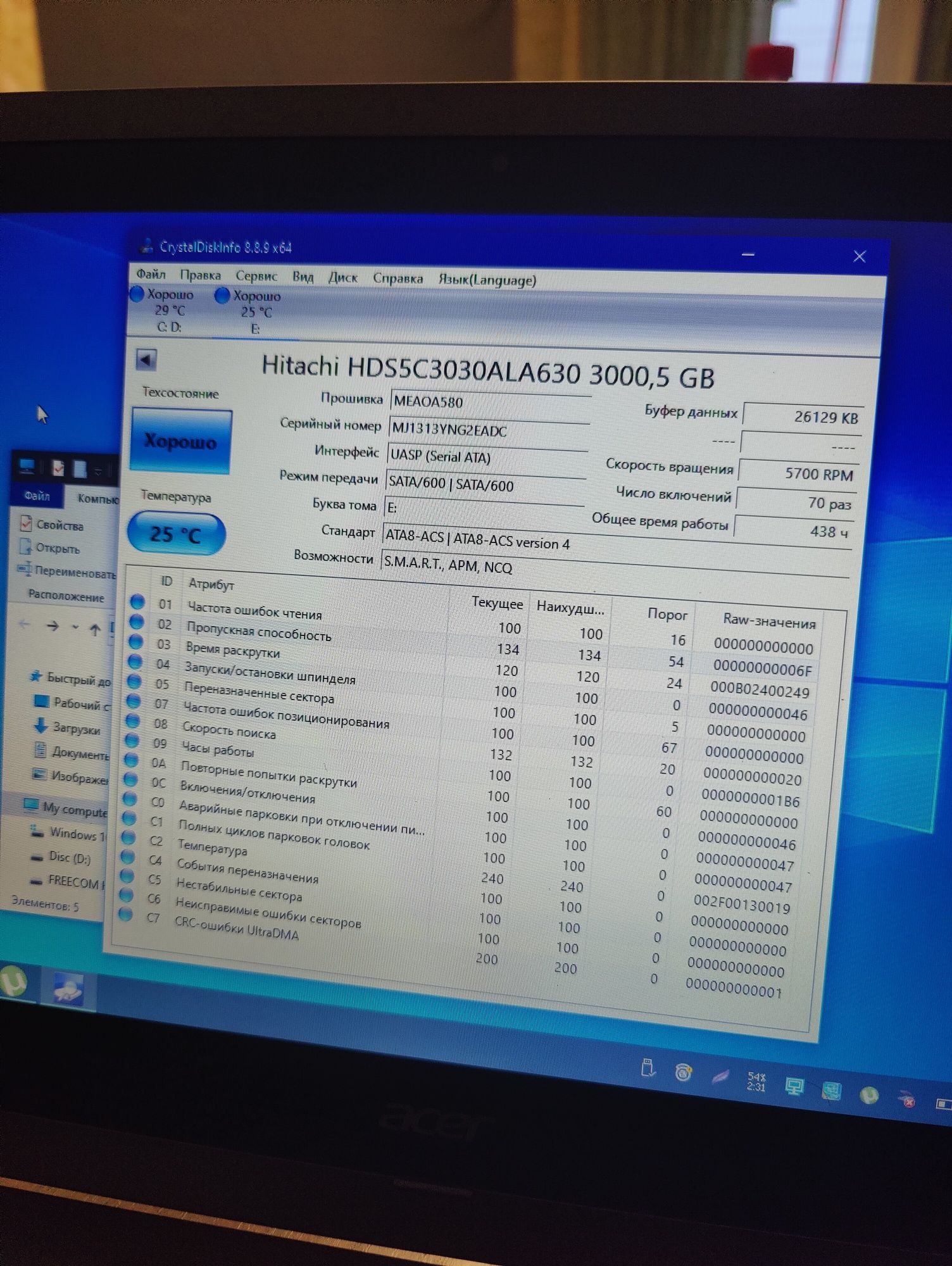
Task: Click the Explorer back navigation arrow
Action: [24, 624]
